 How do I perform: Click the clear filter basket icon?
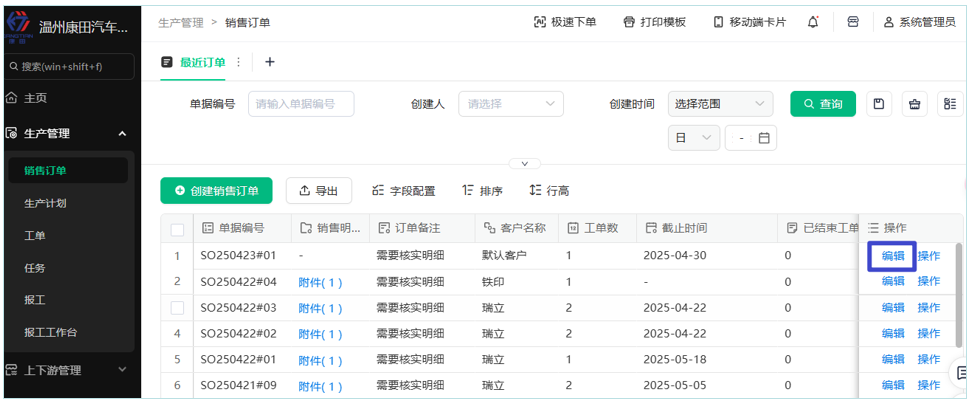914,104
